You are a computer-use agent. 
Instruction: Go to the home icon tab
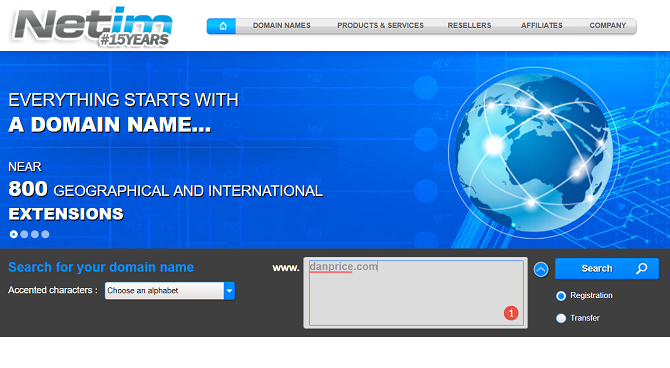click(221, 26)
